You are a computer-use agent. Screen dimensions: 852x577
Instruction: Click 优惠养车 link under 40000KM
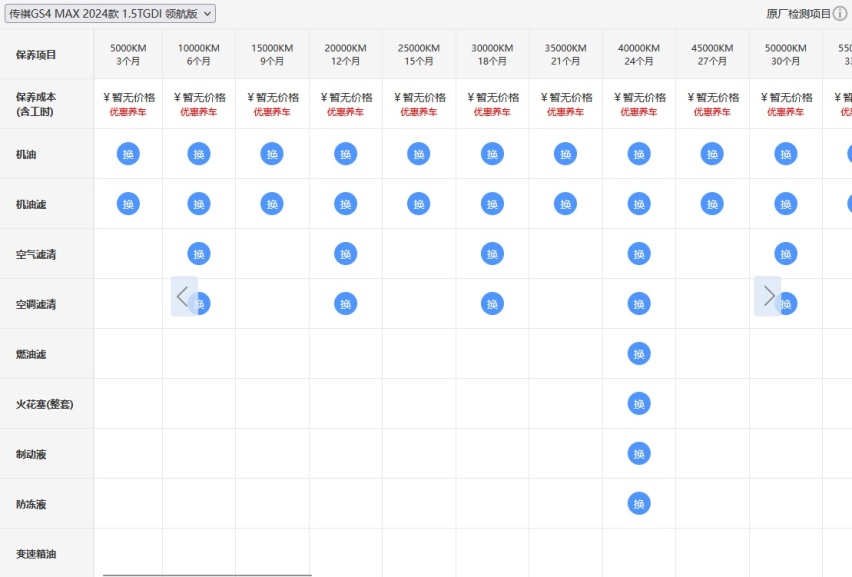(638, 112)
